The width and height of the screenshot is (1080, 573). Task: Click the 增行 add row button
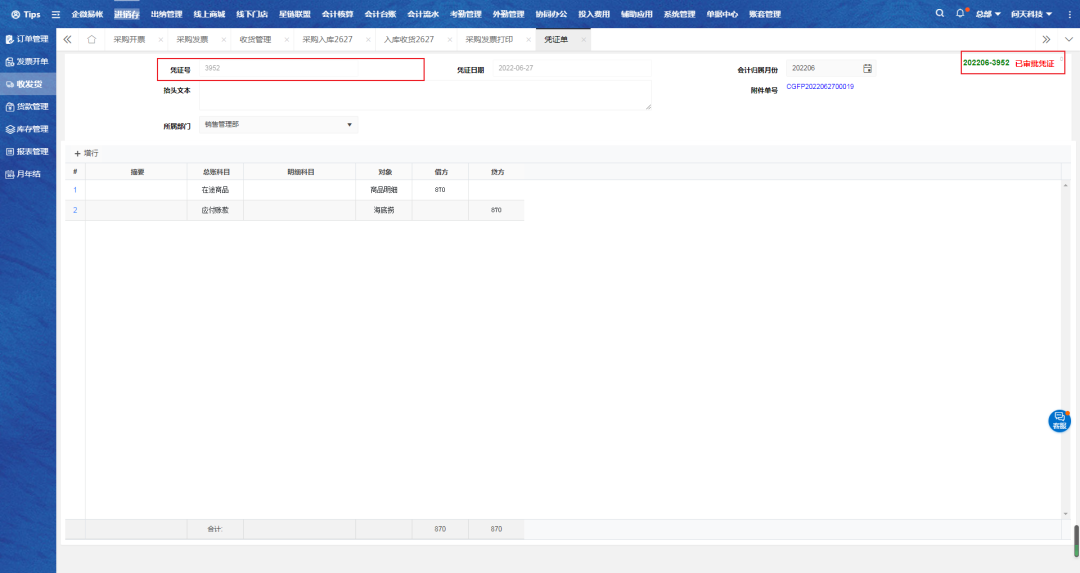tap(87, 153)
